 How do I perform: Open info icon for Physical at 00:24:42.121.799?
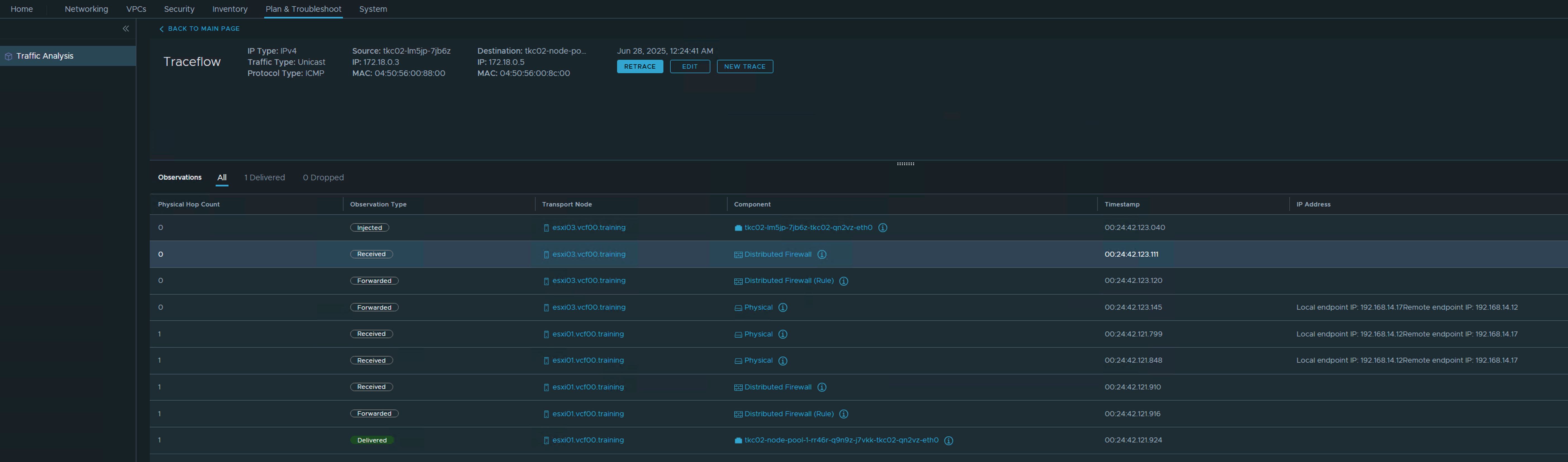point(783,334)
